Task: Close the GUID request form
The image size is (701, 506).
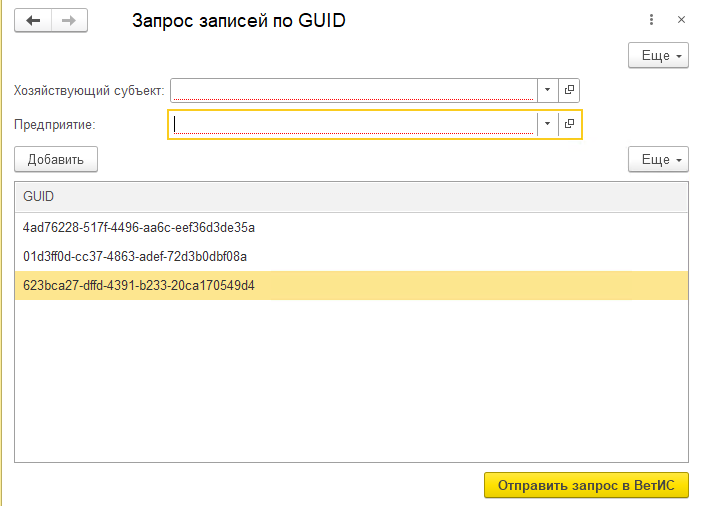Action: [681, 20]
